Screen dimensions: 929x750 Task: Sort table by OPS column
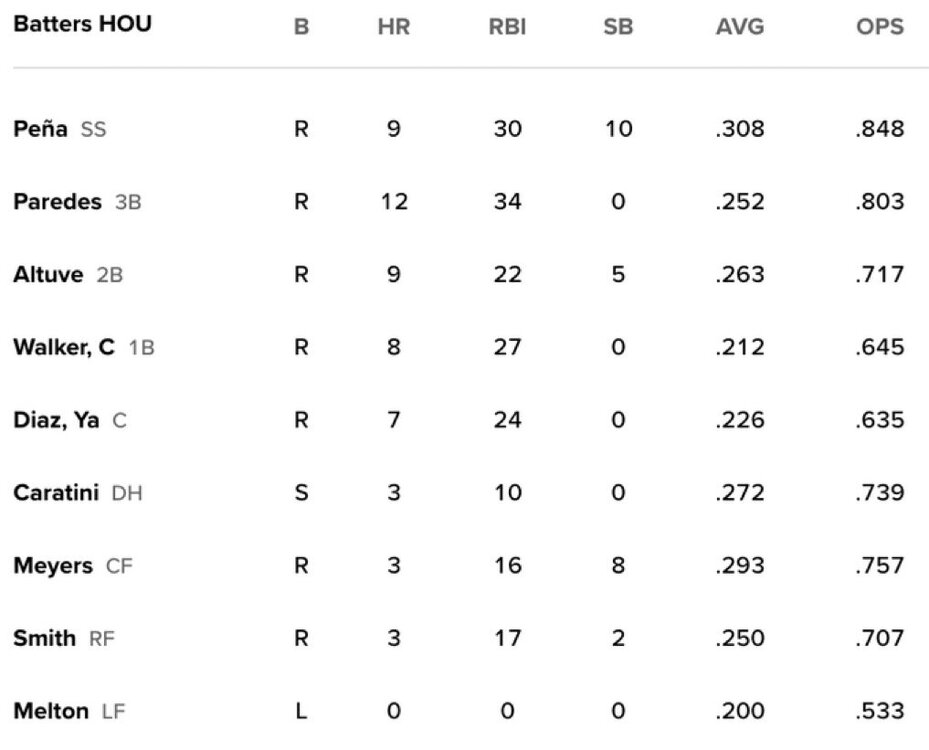point(879,27)
